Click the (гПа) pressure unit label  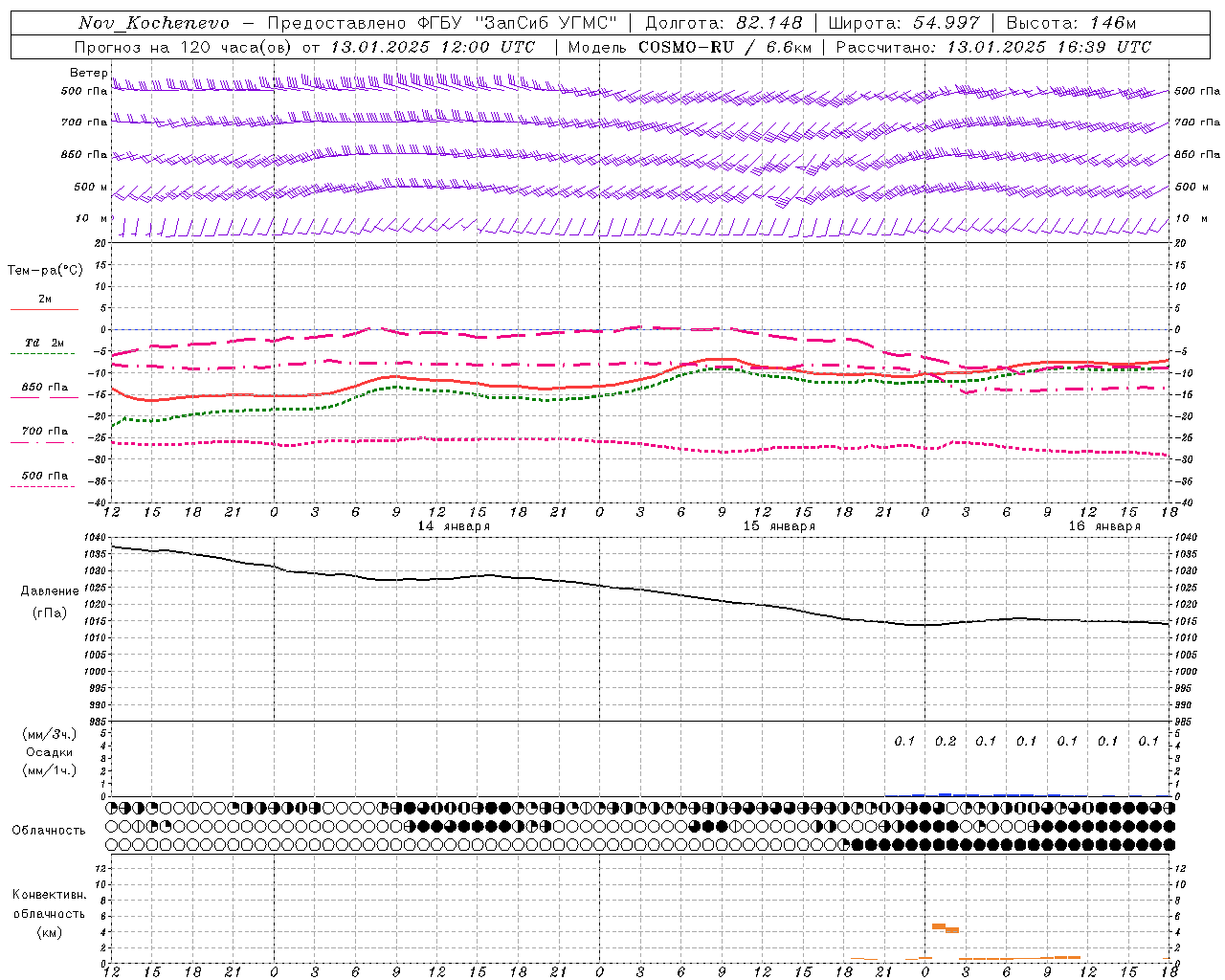coord(50,613)
